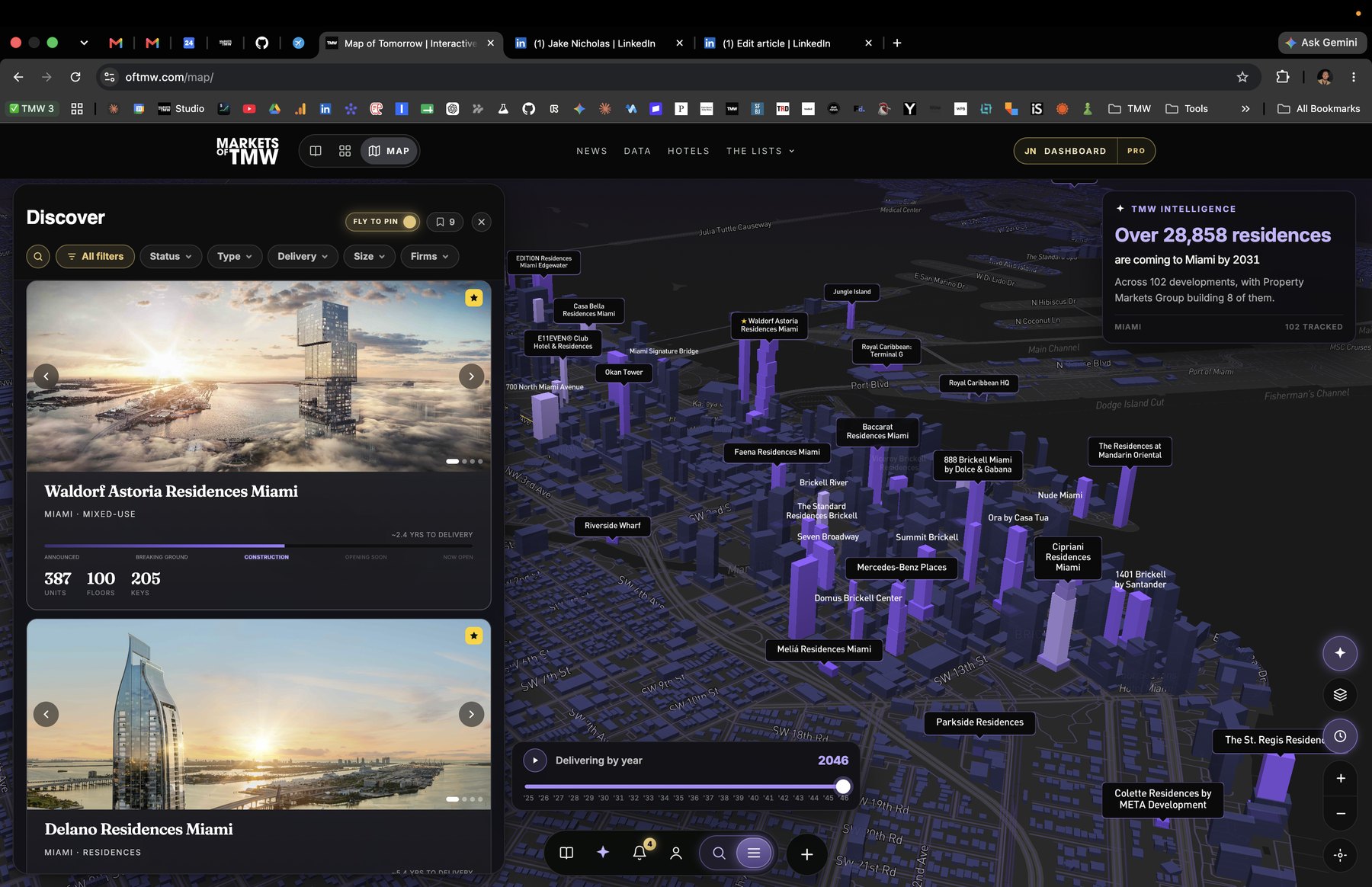Image resolution: width=1372 pixels, height=887 pixels.
Task: Switch to the grid view icon
Action: pos(345,151)
